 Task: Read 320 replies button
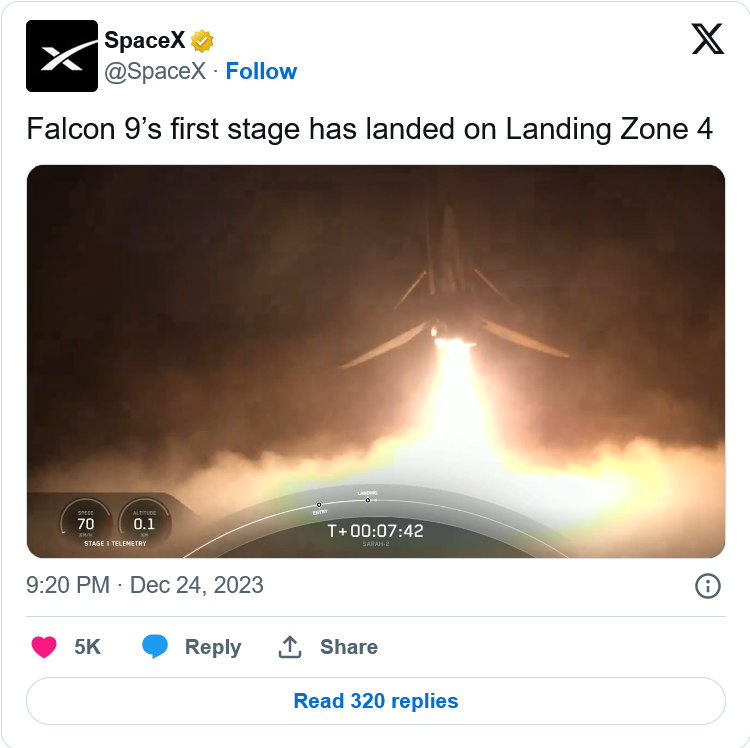pyautogui.click(x=375, y=701)
